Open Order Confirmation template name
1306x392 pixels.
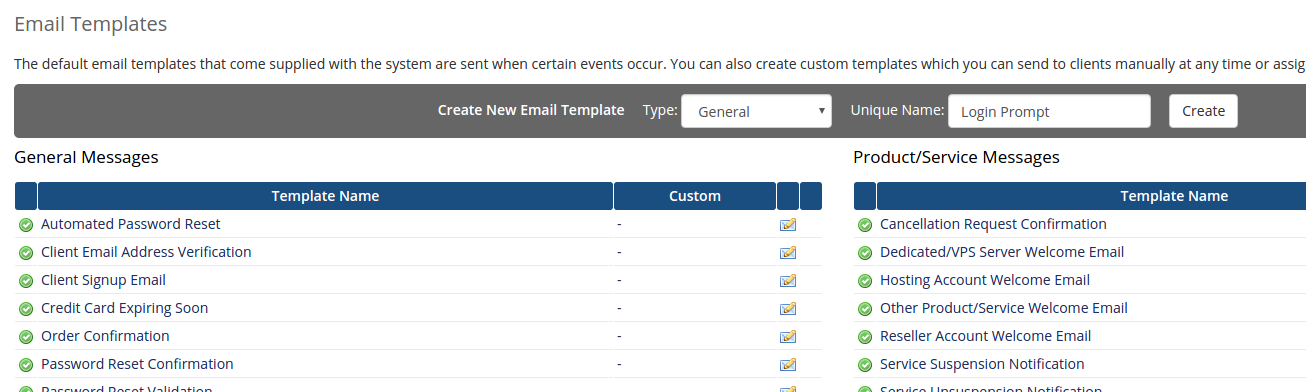105,336
